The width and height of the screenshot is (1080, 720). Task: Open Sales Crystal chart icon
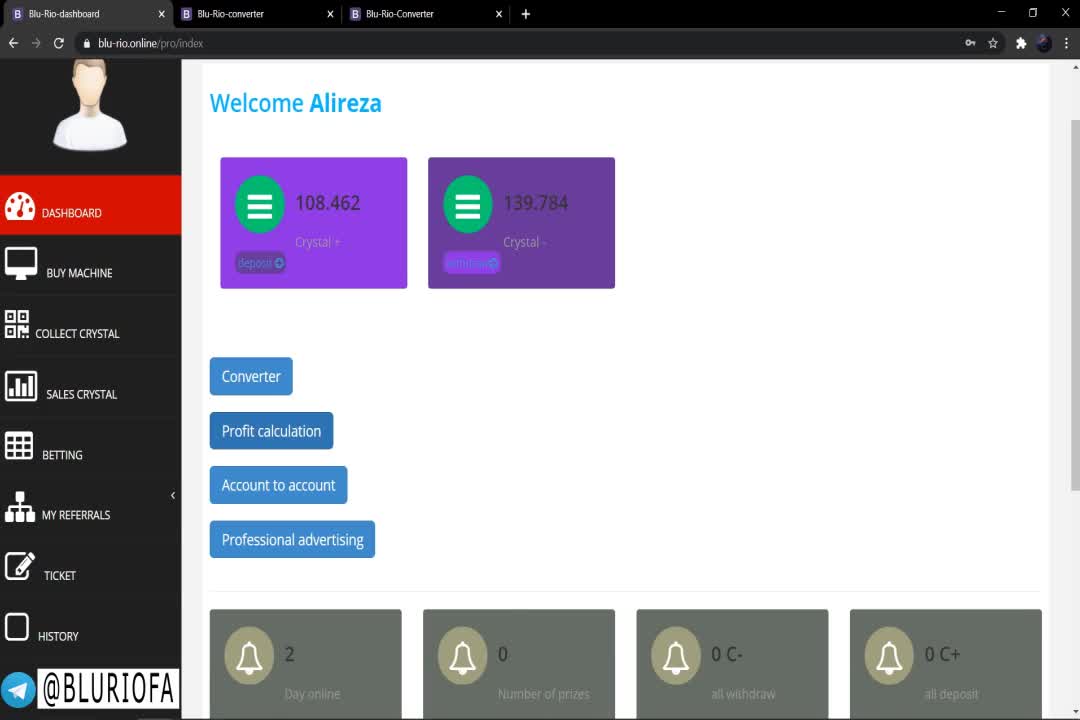pyautogui.click(x=21, y=386)
